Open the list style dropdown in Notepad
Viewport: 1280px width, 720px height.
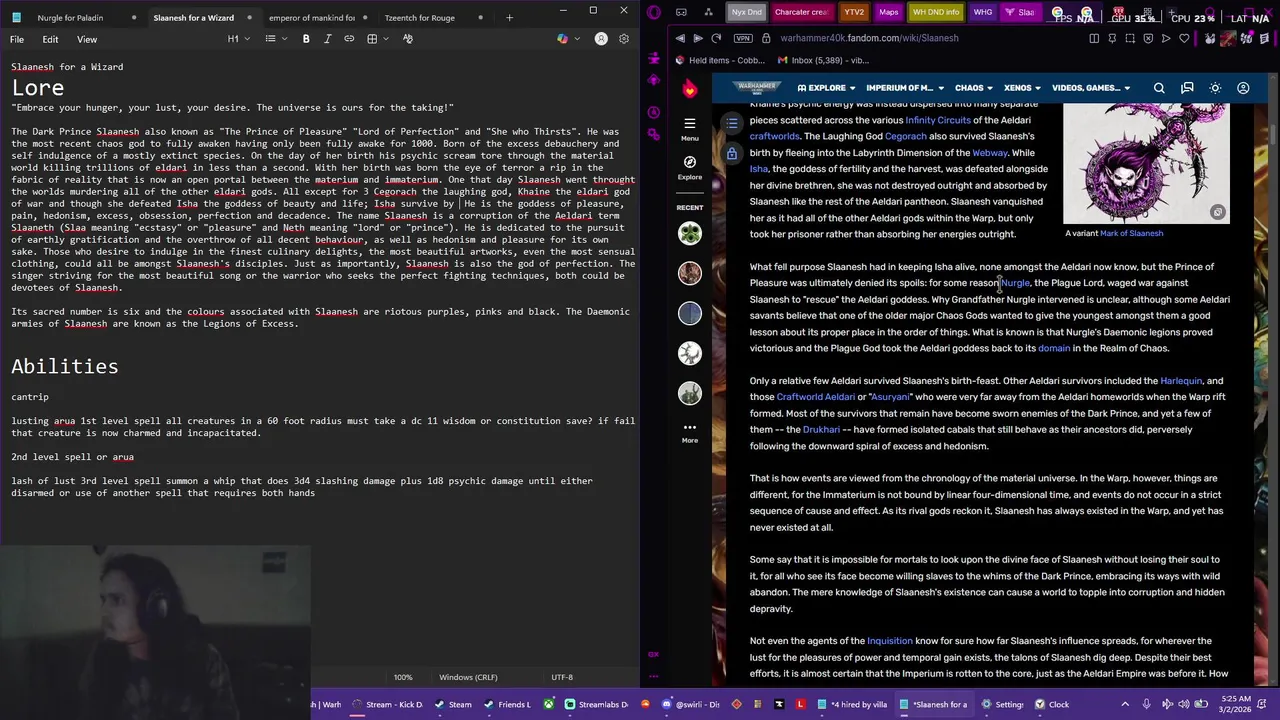[274, 39]
